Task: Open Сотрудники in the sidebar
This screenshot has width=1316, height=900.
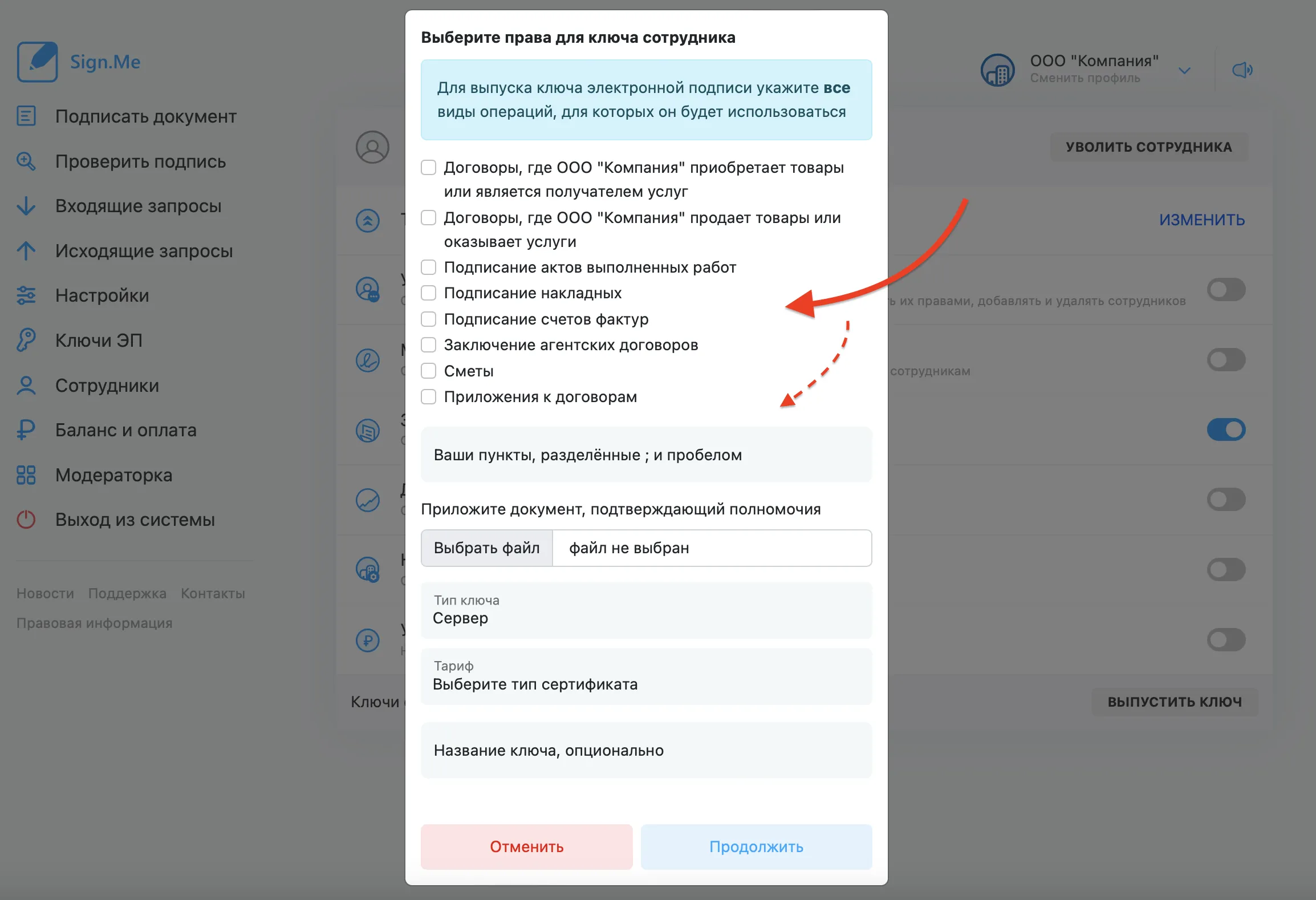Action: tap(107, 385)
